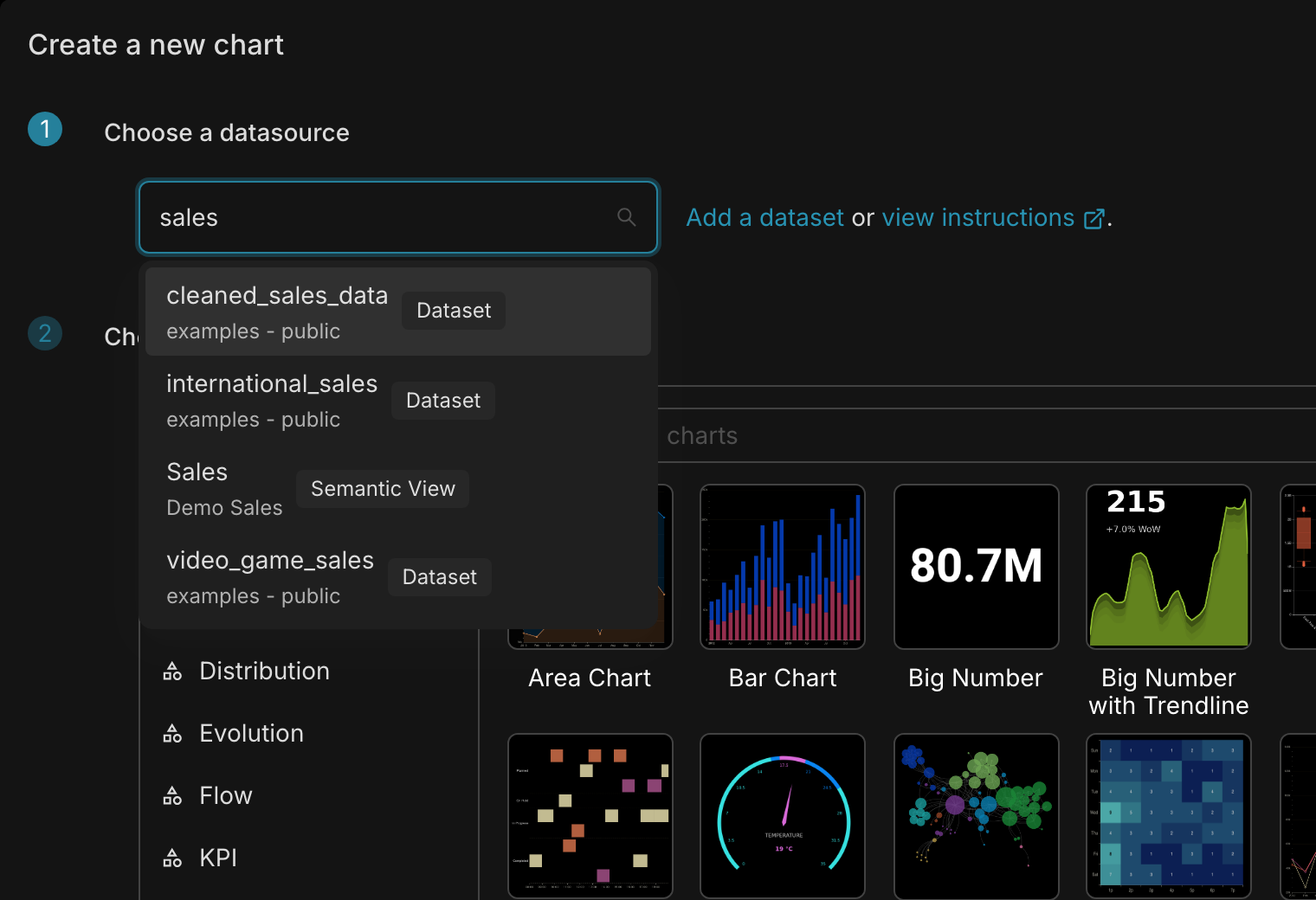Click the KPI category icon
Viewport: 1316px width, 900px height.
(x=172, y=858)
